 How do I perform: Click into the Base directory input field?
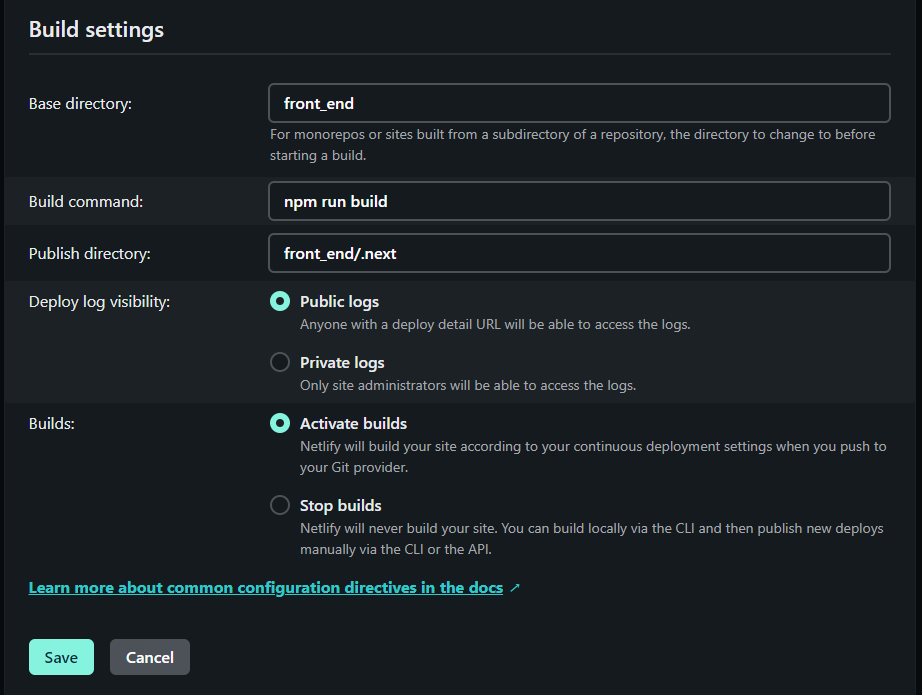pos(579,103)
